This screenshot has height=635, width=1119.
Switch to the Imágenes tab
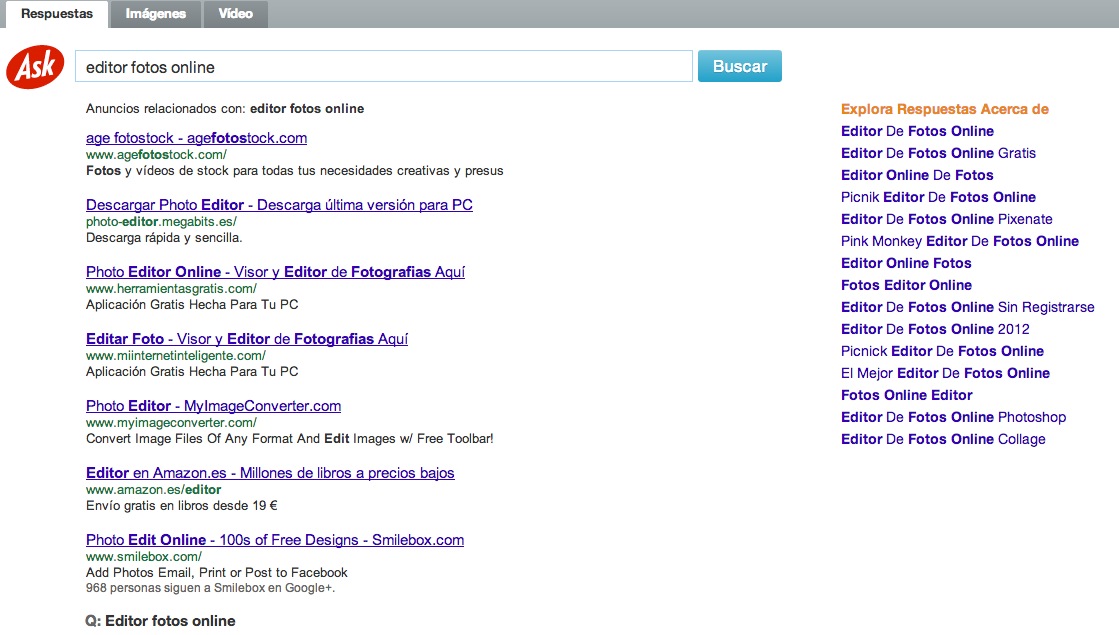coord(154,14)
